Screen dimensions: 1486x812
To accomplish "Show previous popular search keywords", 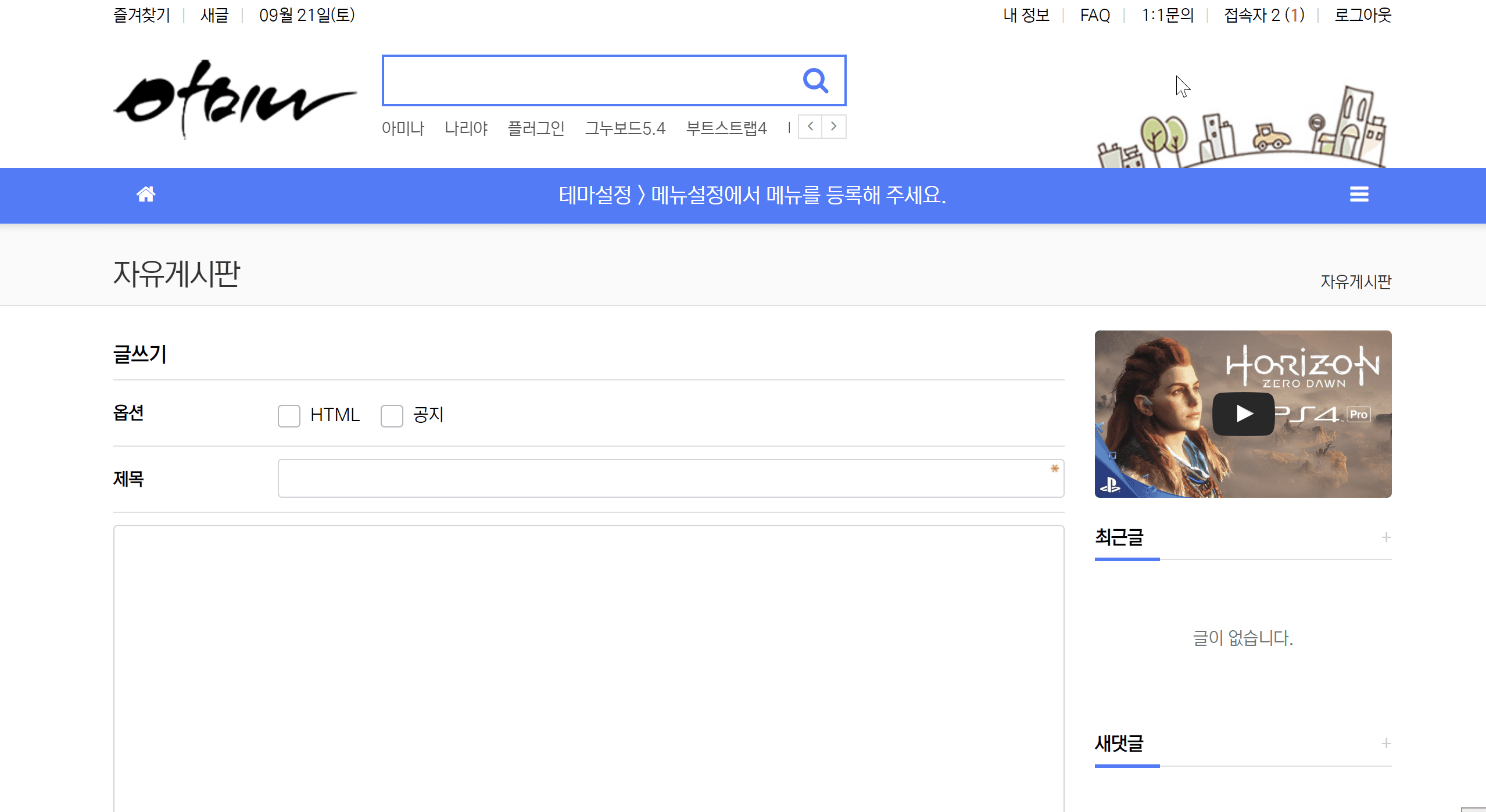I will tap(810, 127).
